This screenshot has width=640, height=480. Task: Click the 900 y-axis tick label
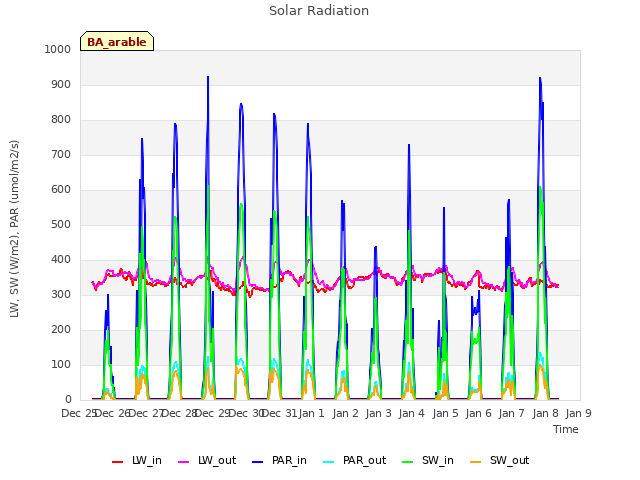click(x=61, y=84)
